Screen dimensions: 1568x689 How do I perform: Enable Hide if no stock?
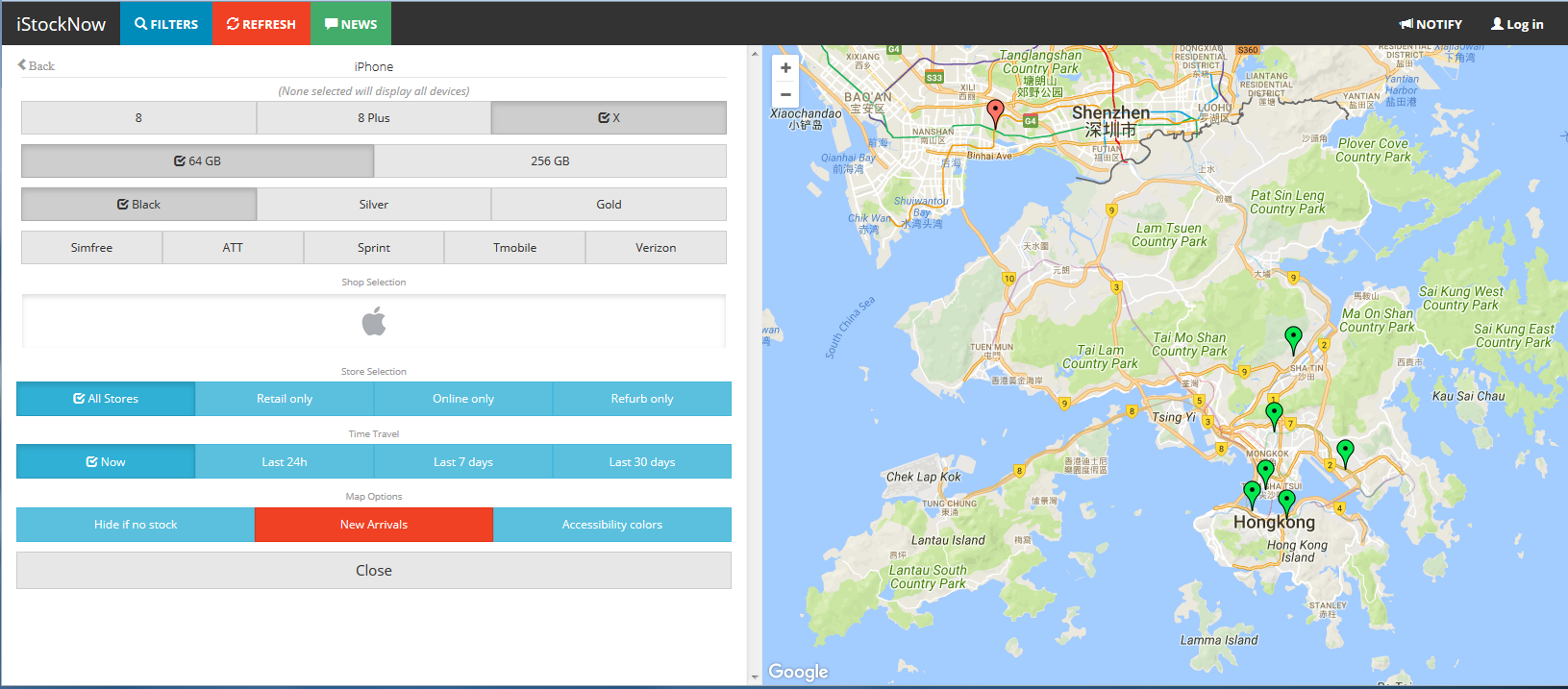136,525
